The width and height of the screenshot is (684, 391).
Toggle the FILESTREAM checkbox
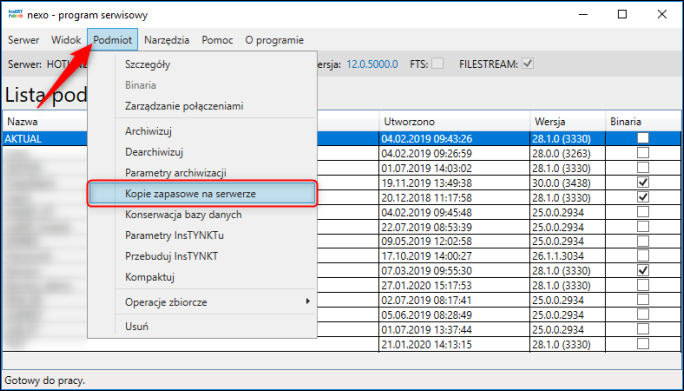528,64
